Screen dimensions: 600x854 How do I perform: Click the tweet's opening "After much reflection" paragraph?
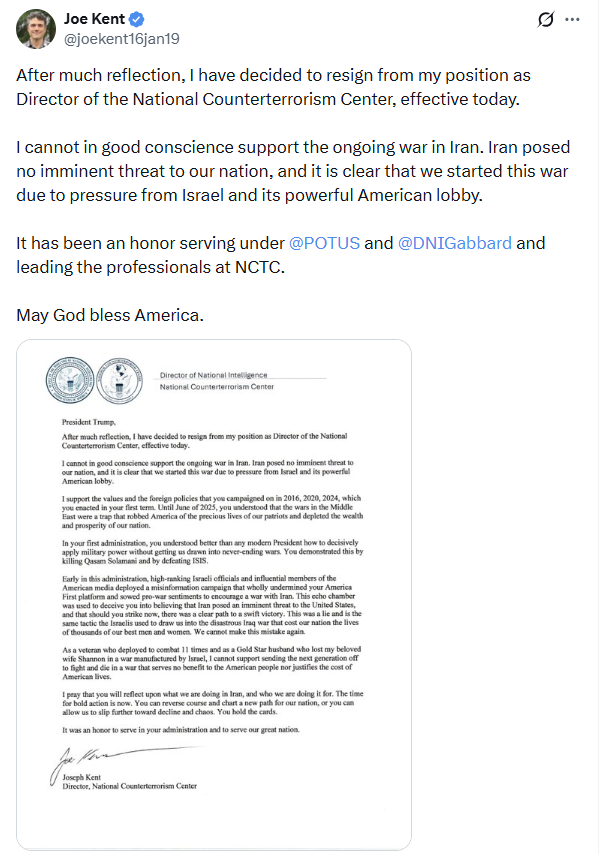(272, 88)
